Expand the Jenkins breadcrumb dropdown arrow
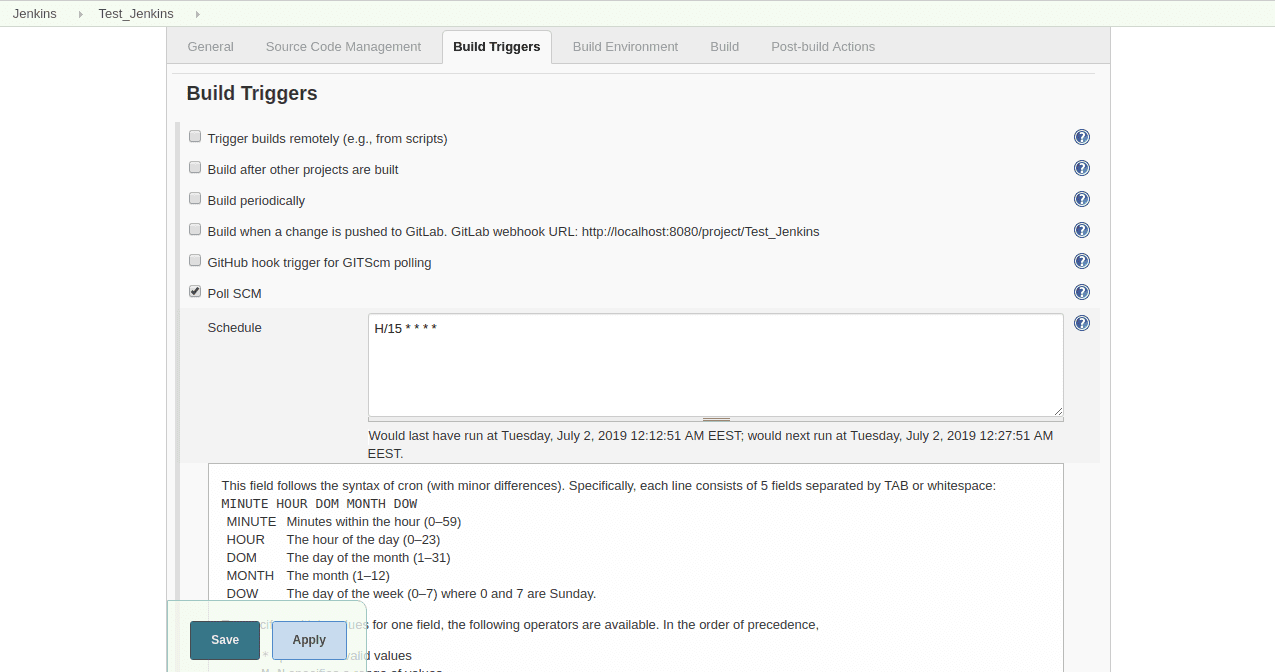This screenshot has height=672, width=1275. [x=80, y=14]
